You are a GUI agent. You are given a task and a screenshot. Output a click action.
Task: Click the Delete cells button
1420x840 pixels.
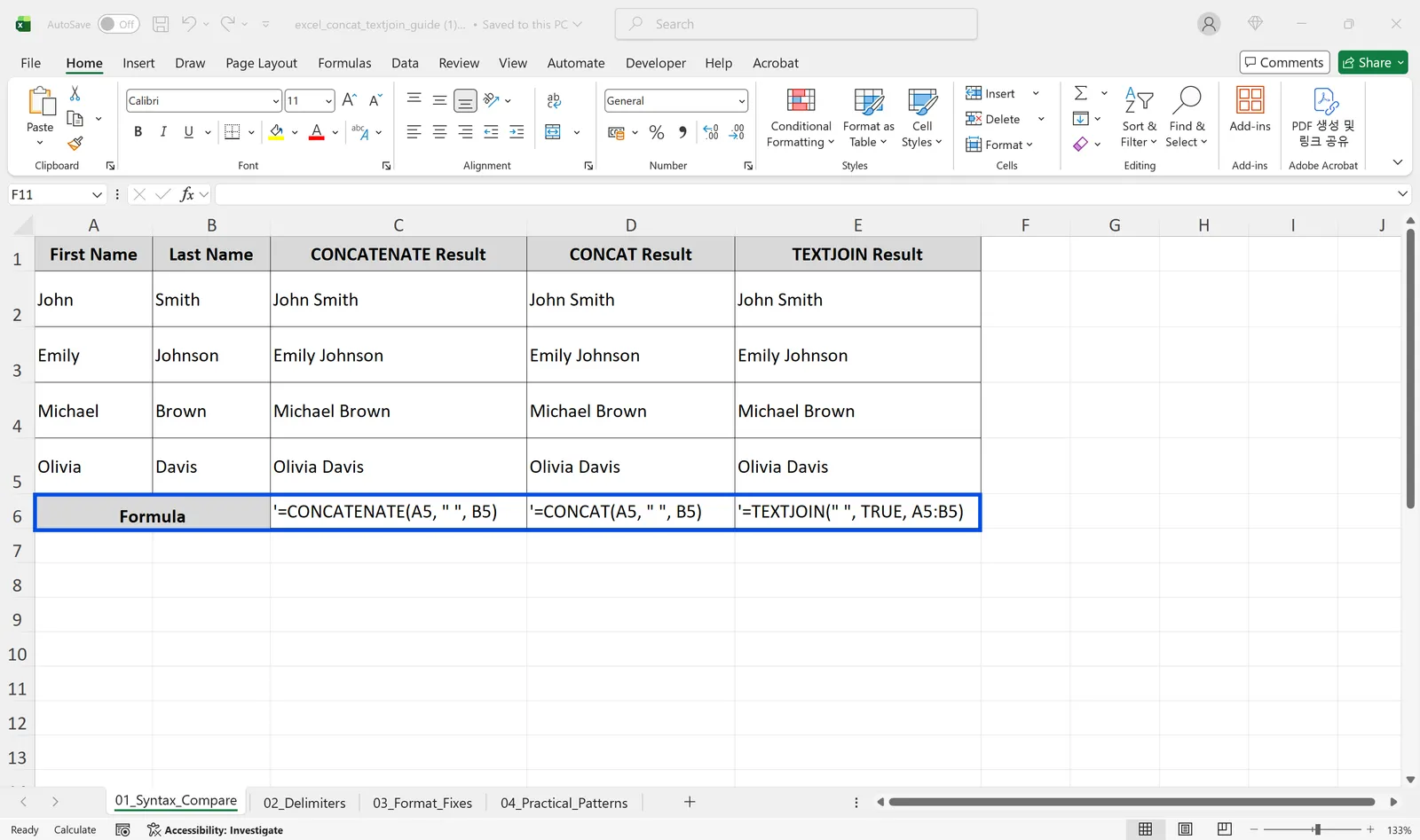[993, 119]
